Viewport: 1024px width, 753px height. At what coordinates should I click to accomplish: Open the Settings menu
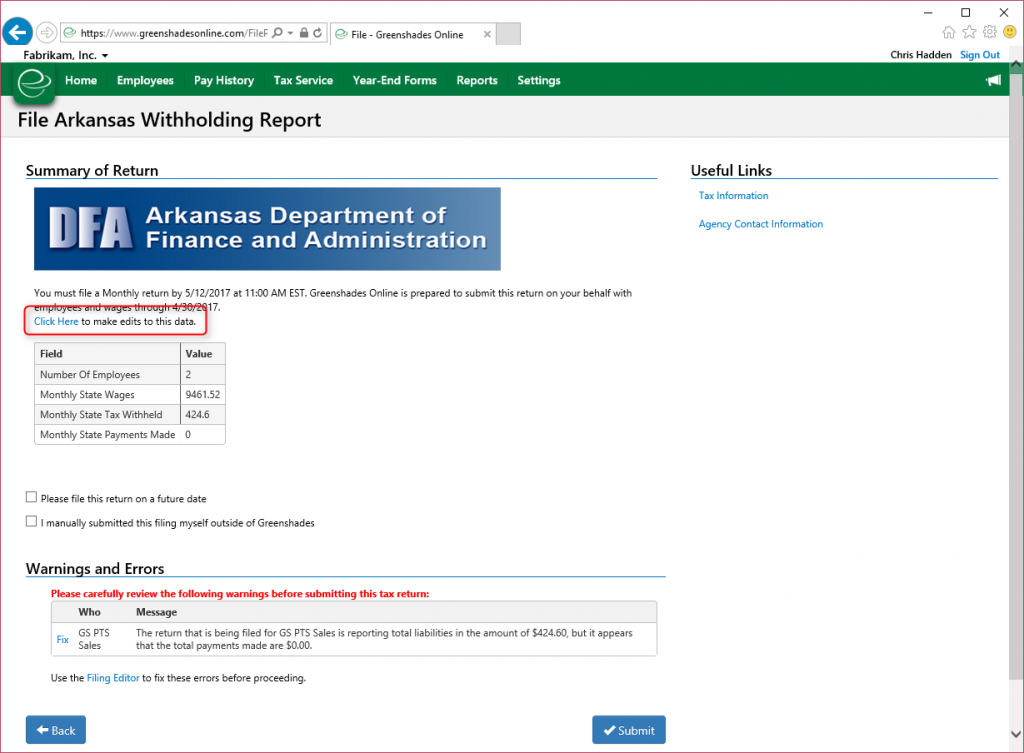point(539,80)
